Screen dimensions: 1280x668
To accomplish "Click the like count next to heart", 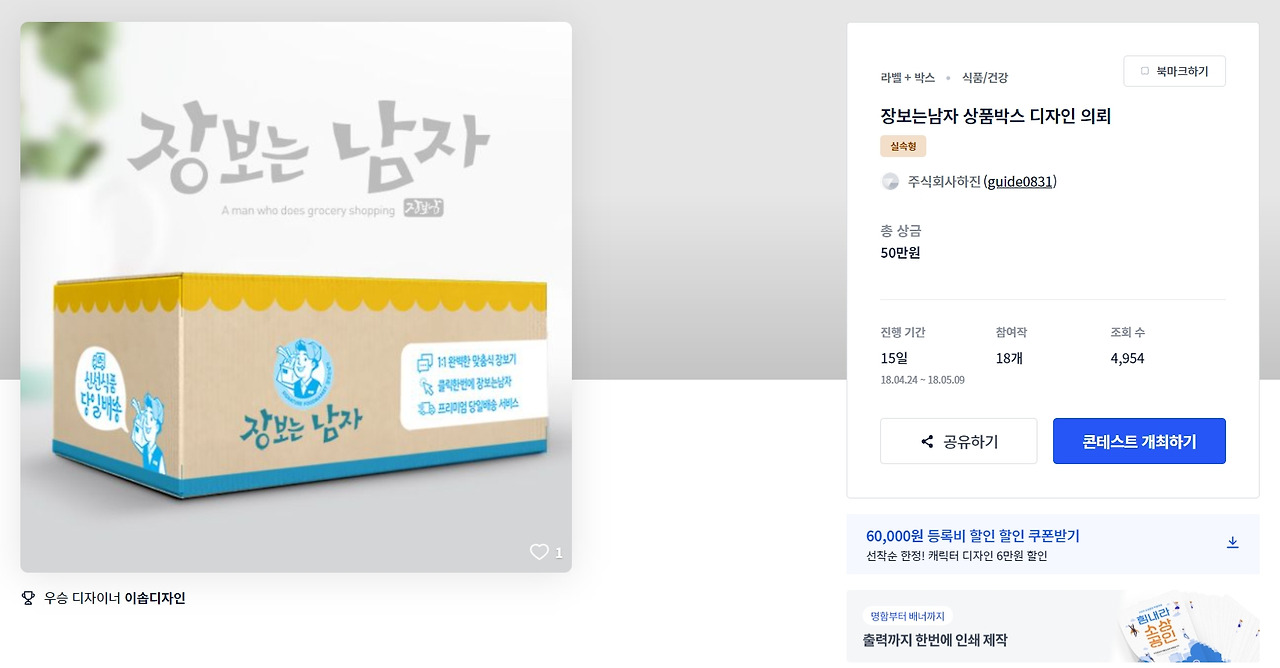I will [559, 553].
